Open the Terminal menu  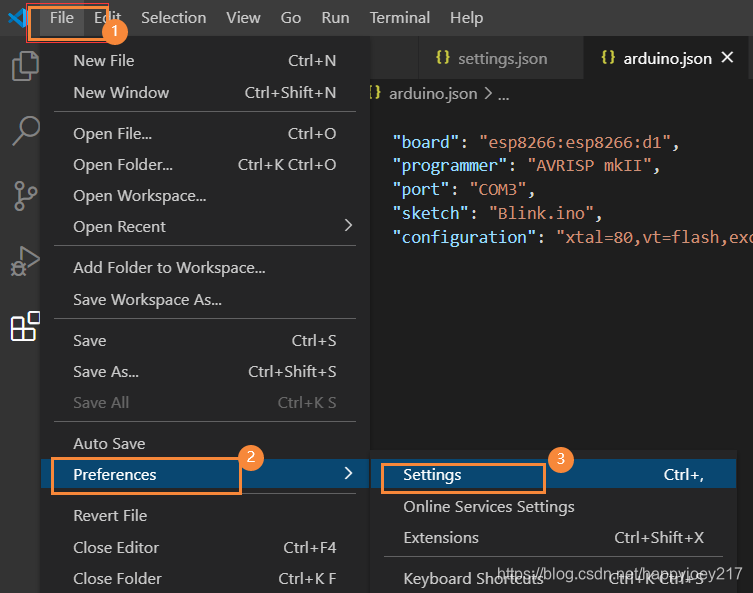point(400,18)
